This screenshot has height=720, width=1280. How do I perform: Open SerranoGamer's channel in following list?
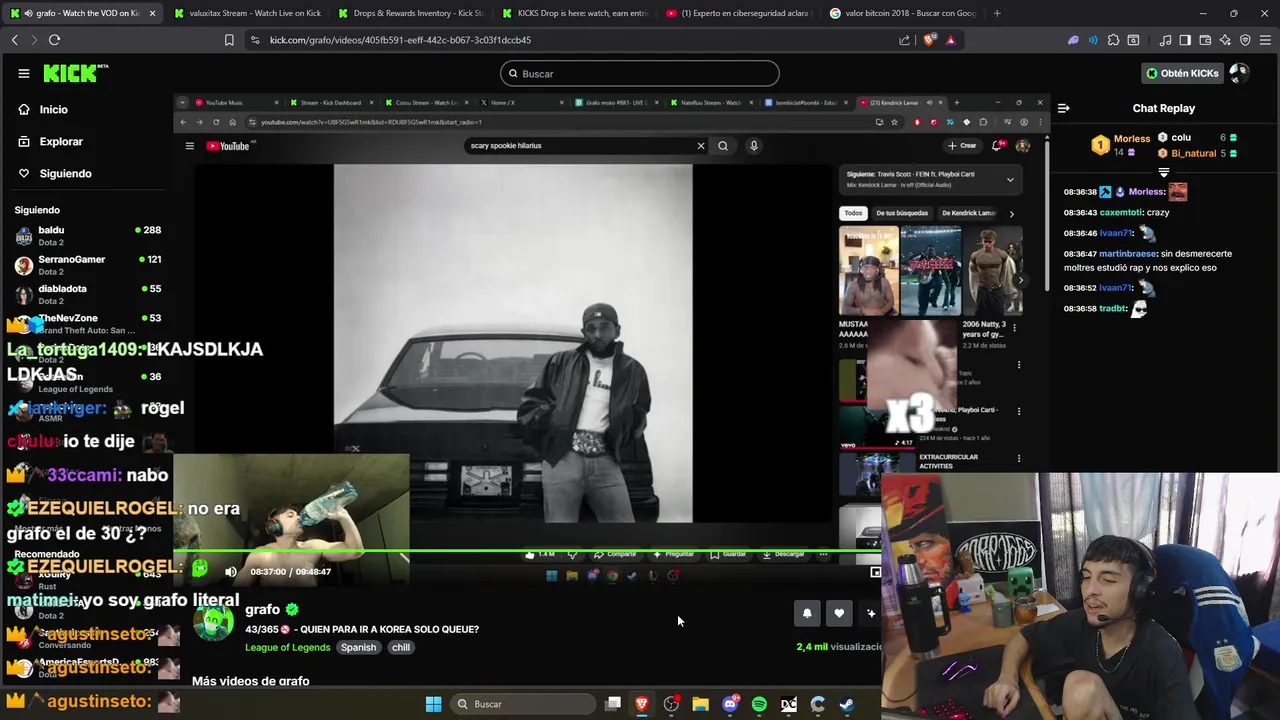[x=88, y=265]
